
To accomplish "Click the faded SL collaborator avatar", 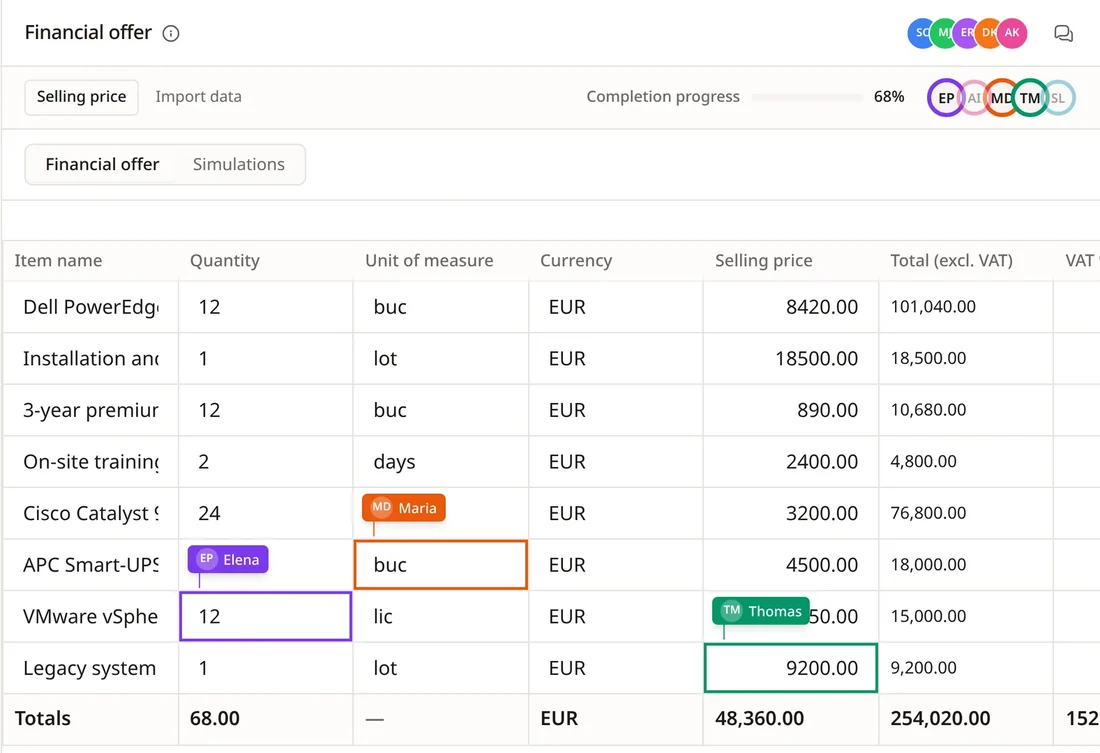I will [1059, 98].
